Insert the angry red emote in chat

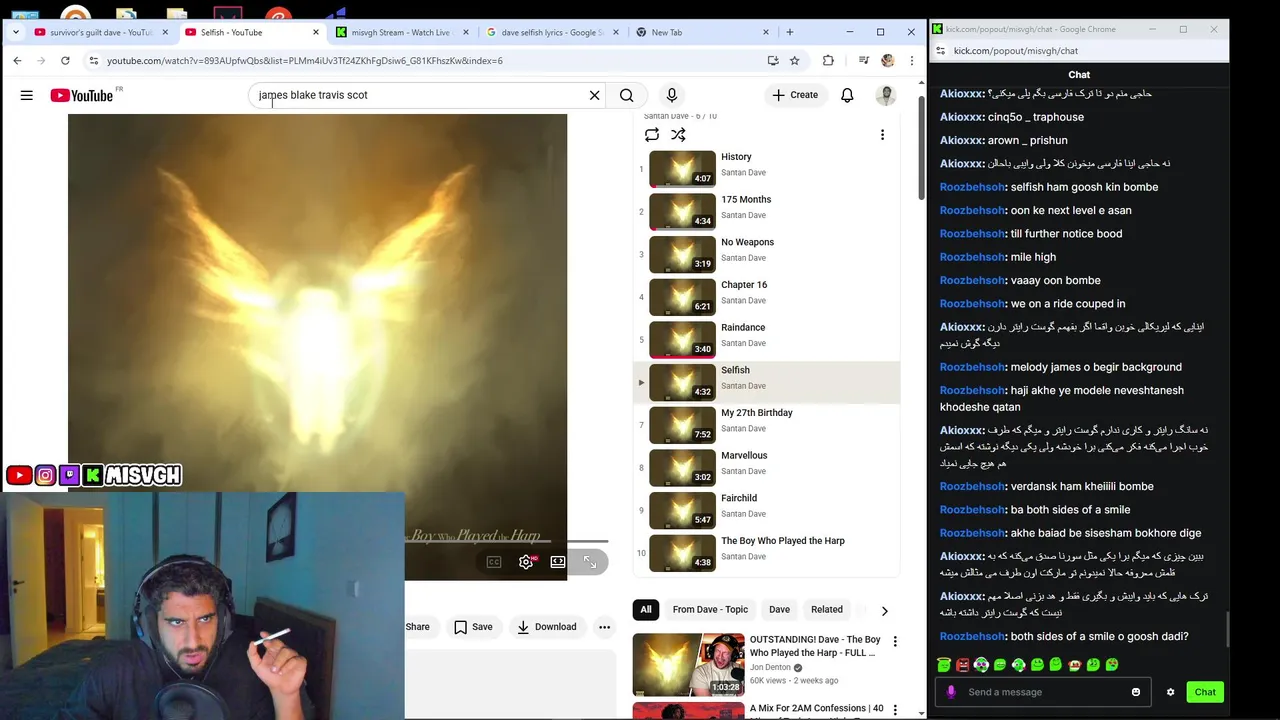[962, 665]
